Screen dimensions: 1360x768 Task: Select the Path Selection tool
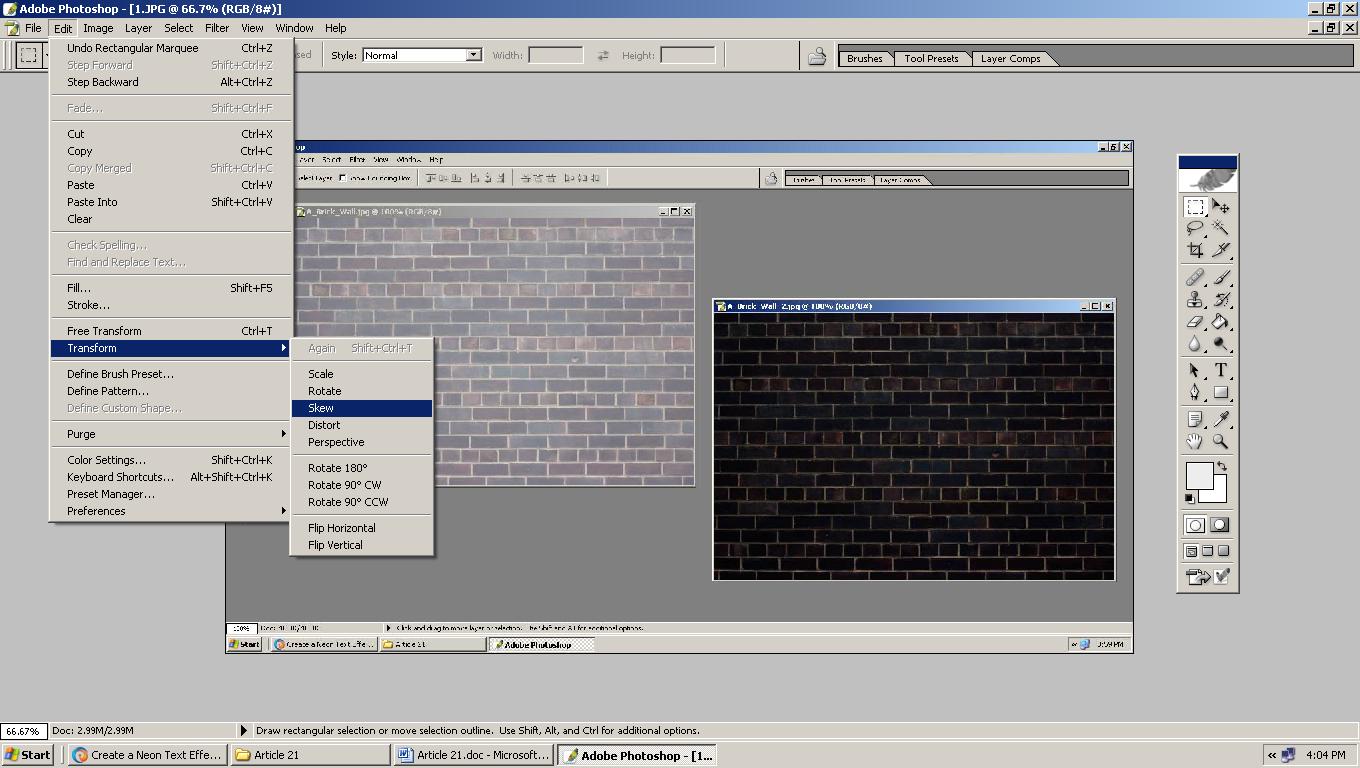coord(1195,370)
